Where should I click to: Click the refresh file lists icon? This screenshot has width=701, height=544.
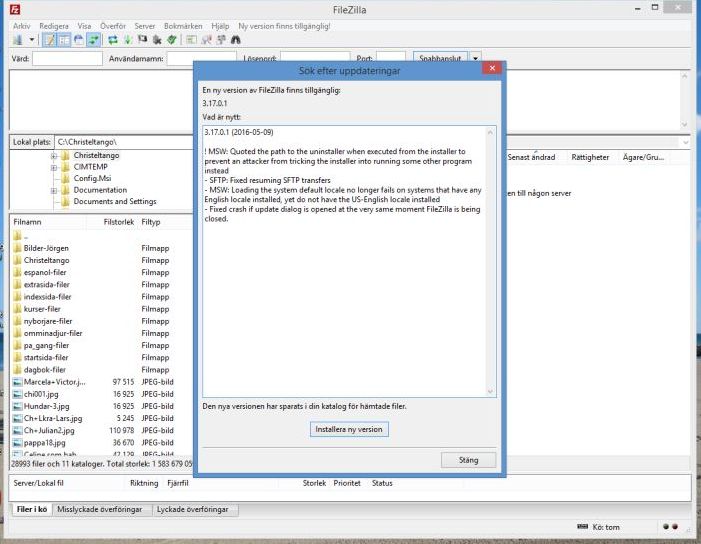click(113, 40)
